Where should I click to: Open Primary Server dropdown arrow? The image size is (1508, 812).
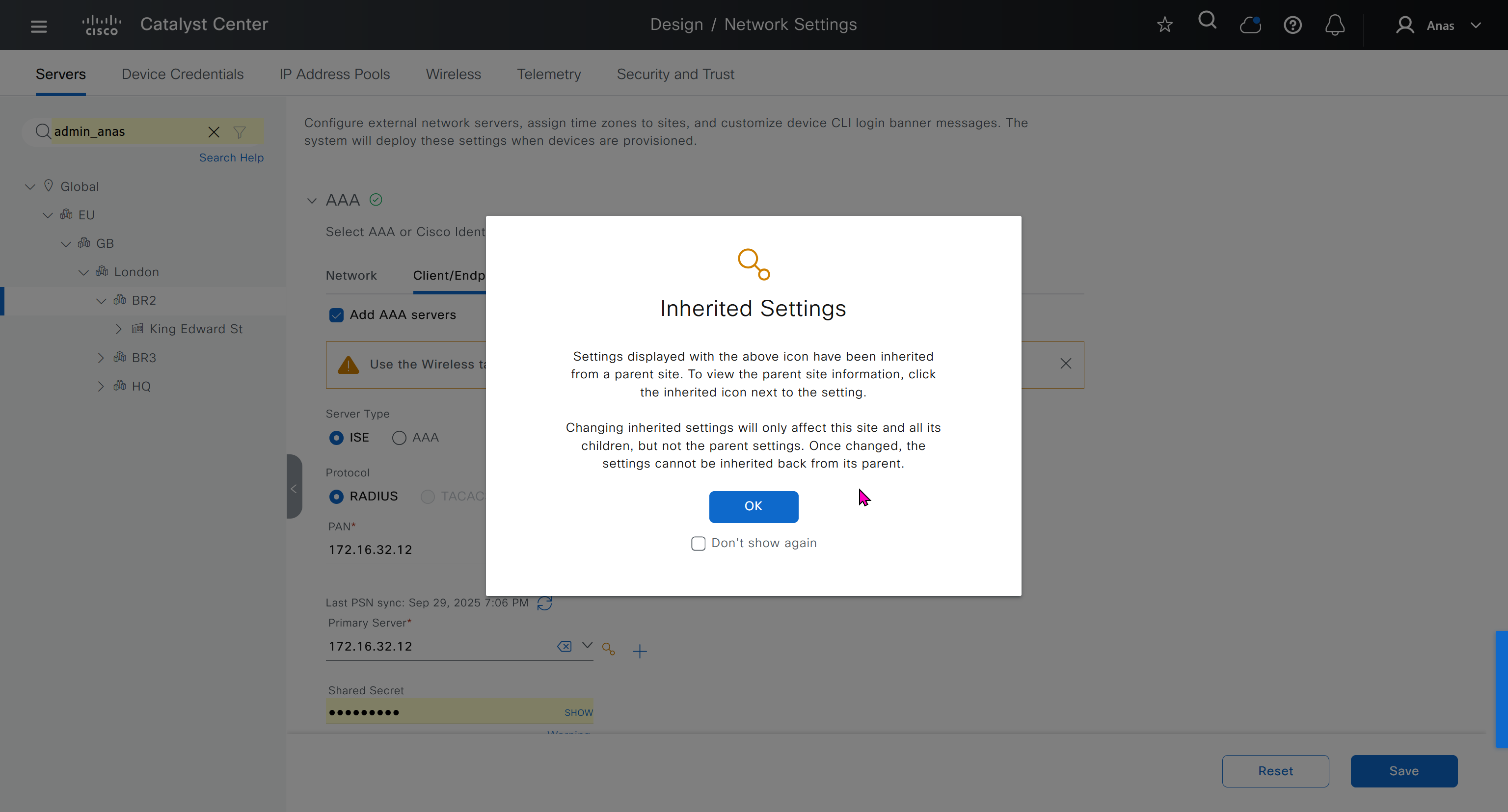point(587,645)
